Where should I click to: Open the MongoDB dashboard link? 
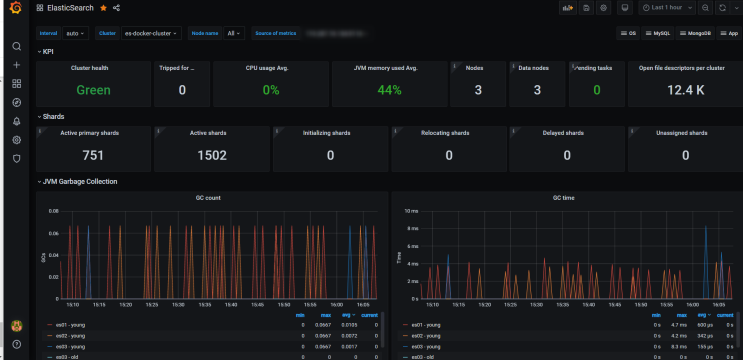coord(696,33)
